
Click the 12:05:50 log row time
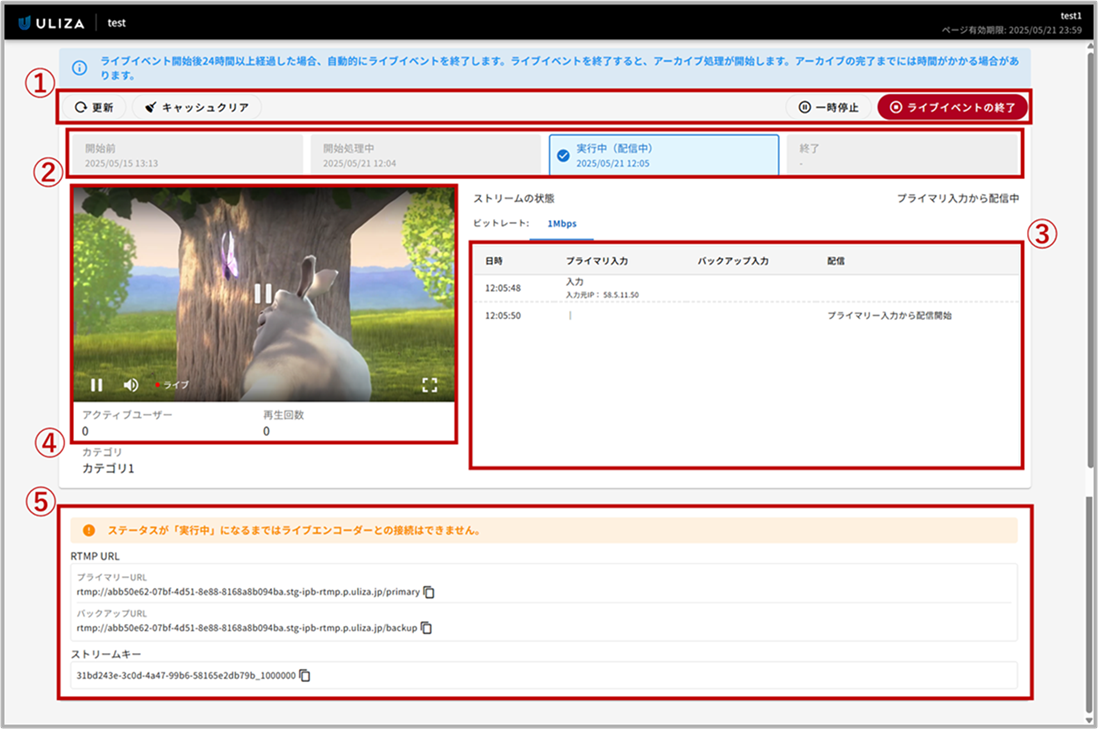coord(503,316)
